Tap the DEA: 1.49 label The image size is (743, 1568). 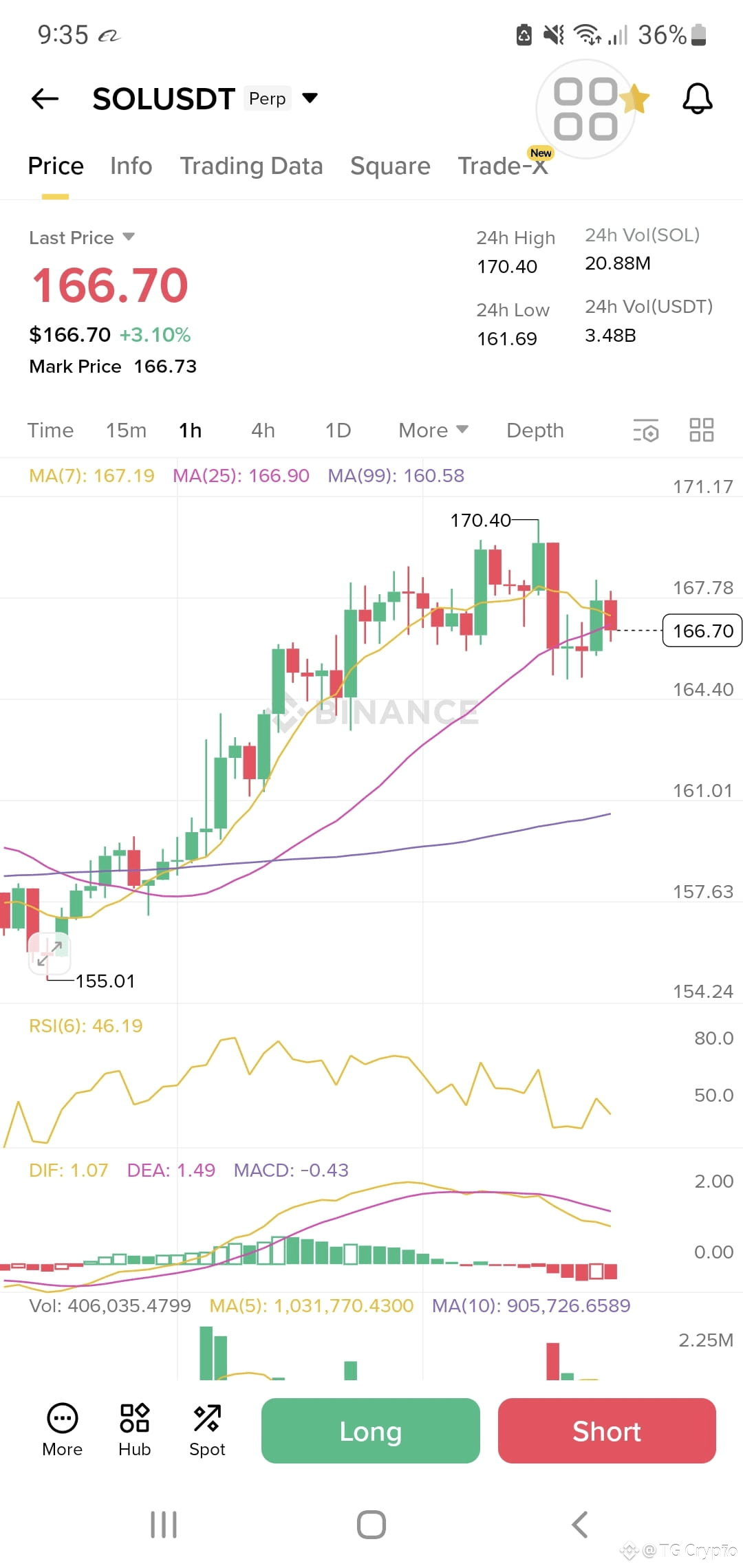tap(171, 1170)
